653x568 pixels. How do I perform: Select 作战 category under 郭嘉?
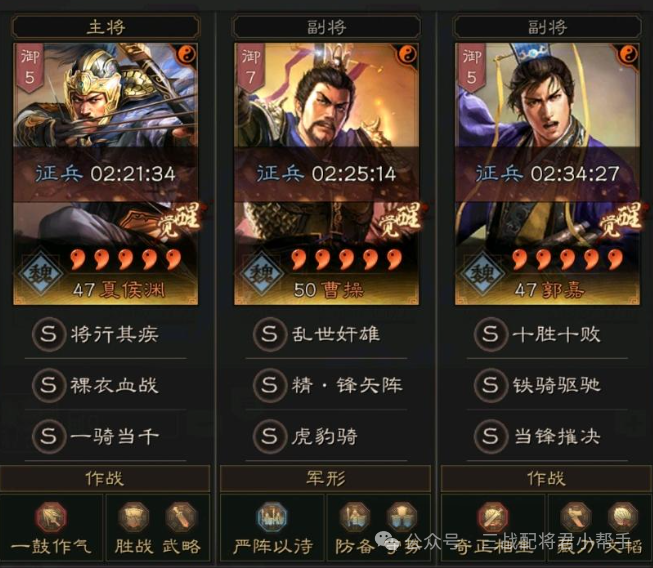click(x=546, y=478)
